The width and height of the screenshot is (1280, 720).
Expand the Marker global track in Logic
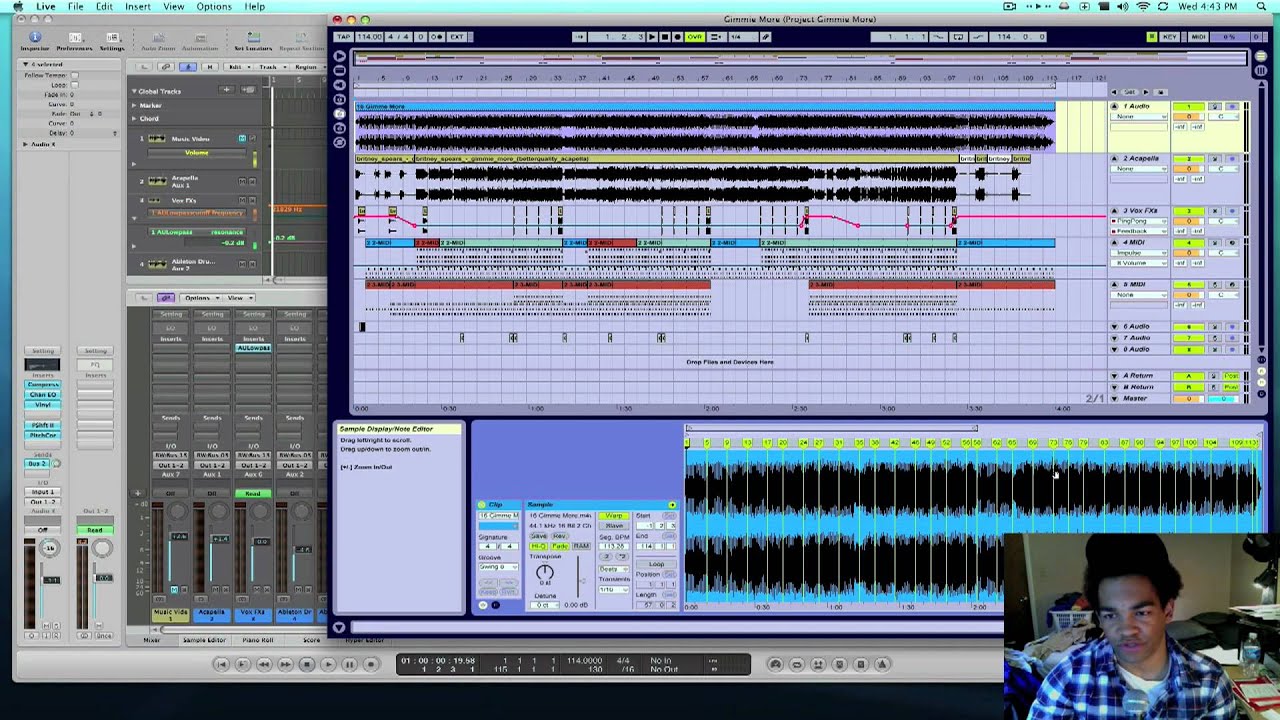pyautogui.click(x=134, y=105)
